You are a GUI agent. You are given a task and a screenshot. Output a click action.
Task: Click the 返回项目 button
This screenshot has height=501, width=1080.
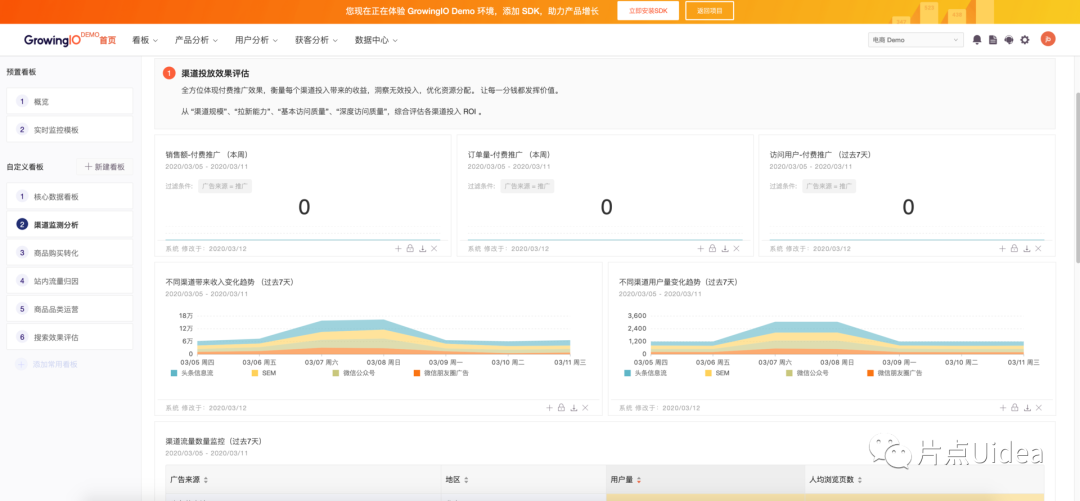(x=709, y=11)
